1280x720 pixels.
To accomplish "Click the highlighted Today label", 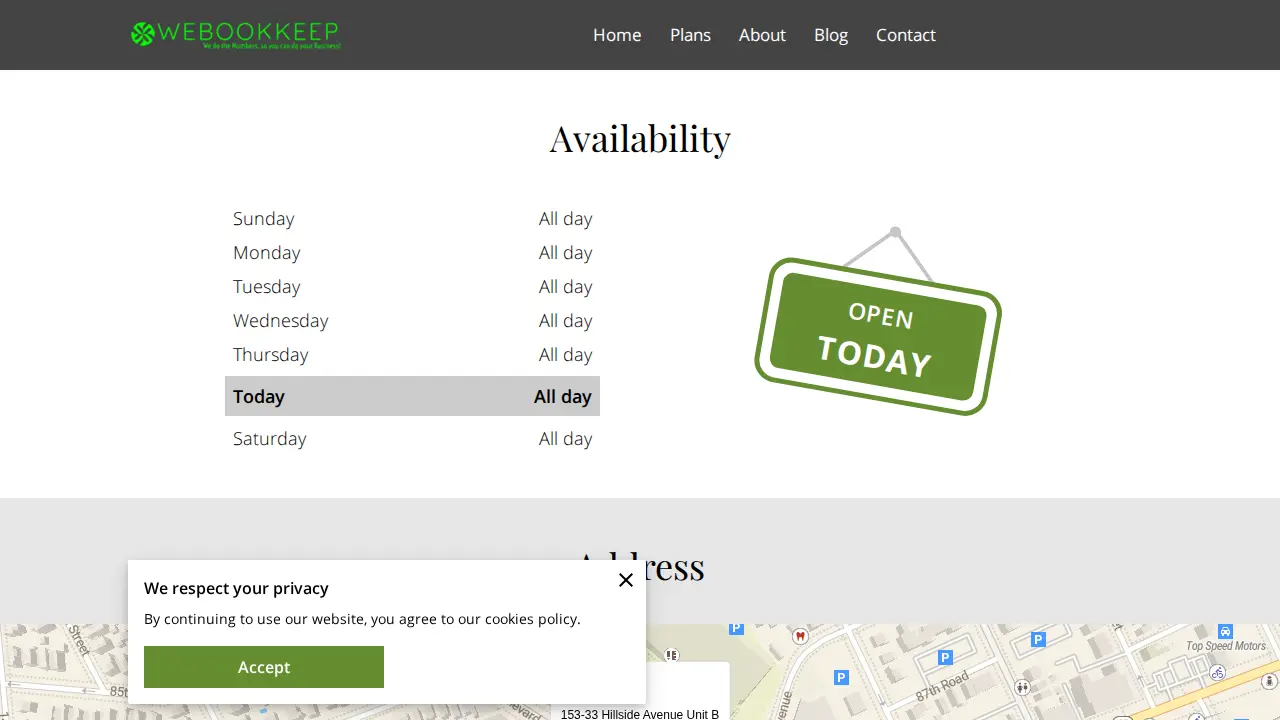I will (259, 397).
